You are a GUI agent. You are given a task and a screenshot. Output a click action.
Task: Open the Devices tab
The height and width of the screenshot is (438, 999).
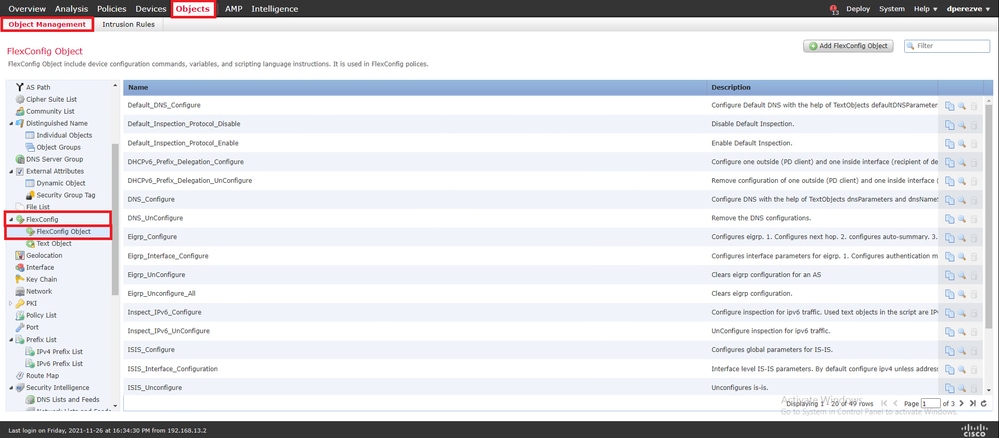coord(151,9)
